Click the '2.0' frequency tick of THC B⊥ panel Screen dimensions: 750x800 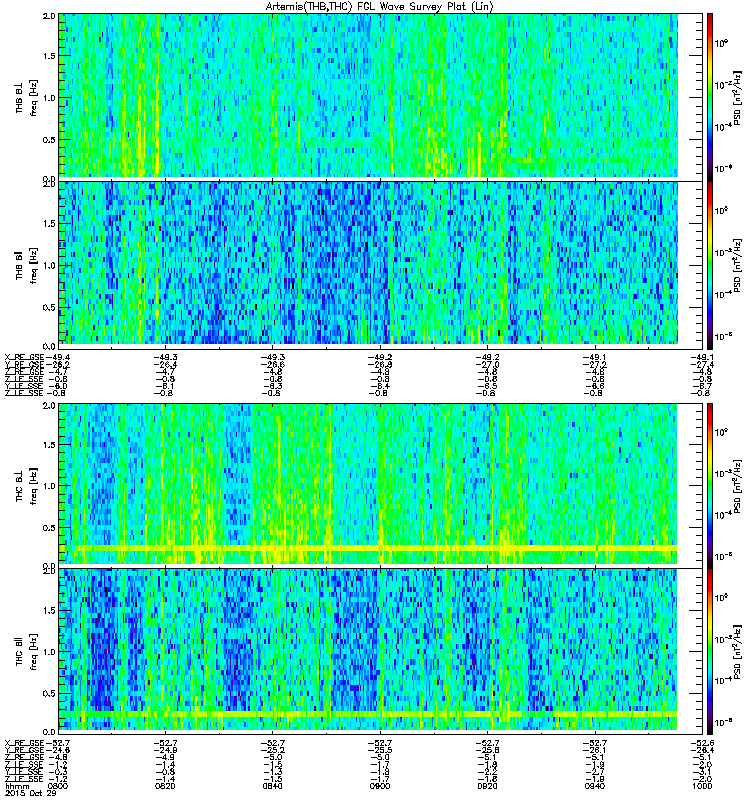[x=49, y=406]
